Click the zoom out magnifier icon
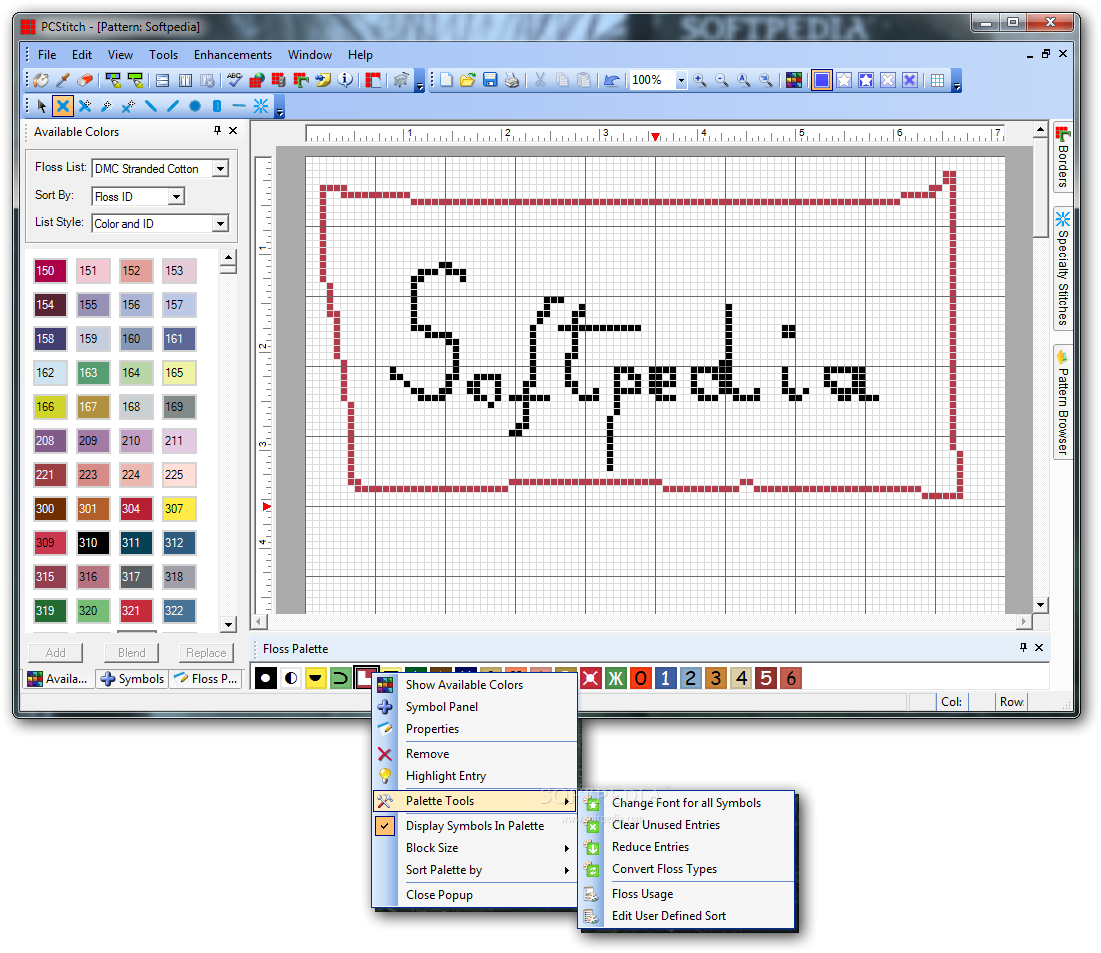The width and height of the screenshot is (1101, 953). 722,80
